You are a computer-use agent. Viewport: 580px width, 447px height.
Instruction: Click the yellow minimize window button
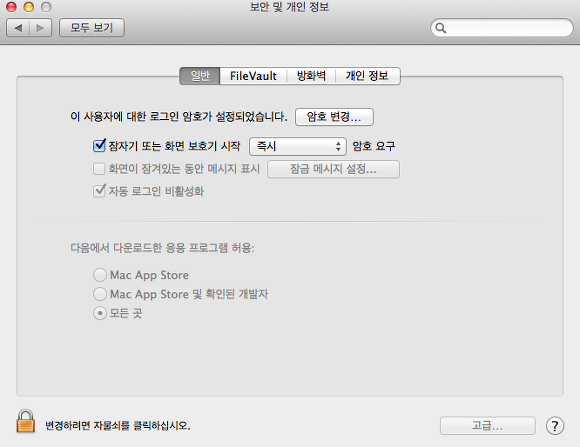(x=28, y=7)
